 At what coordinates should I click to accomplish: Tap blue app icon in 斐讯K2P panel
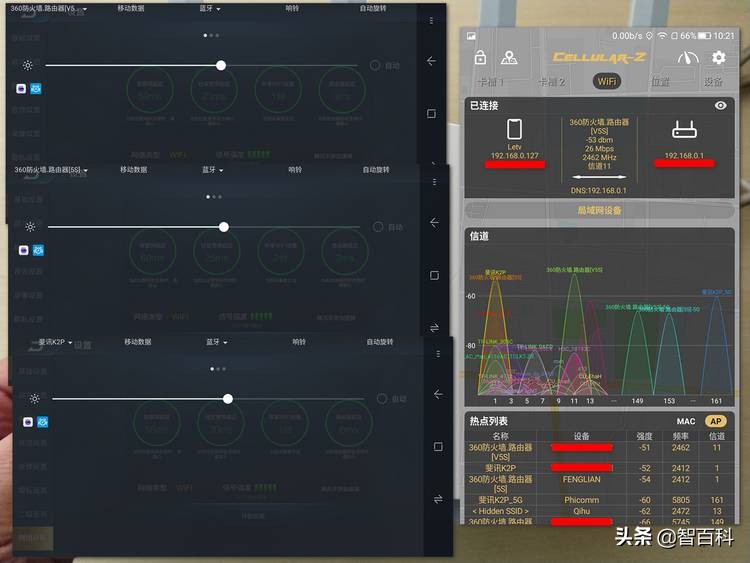click(x=43, y=422)
